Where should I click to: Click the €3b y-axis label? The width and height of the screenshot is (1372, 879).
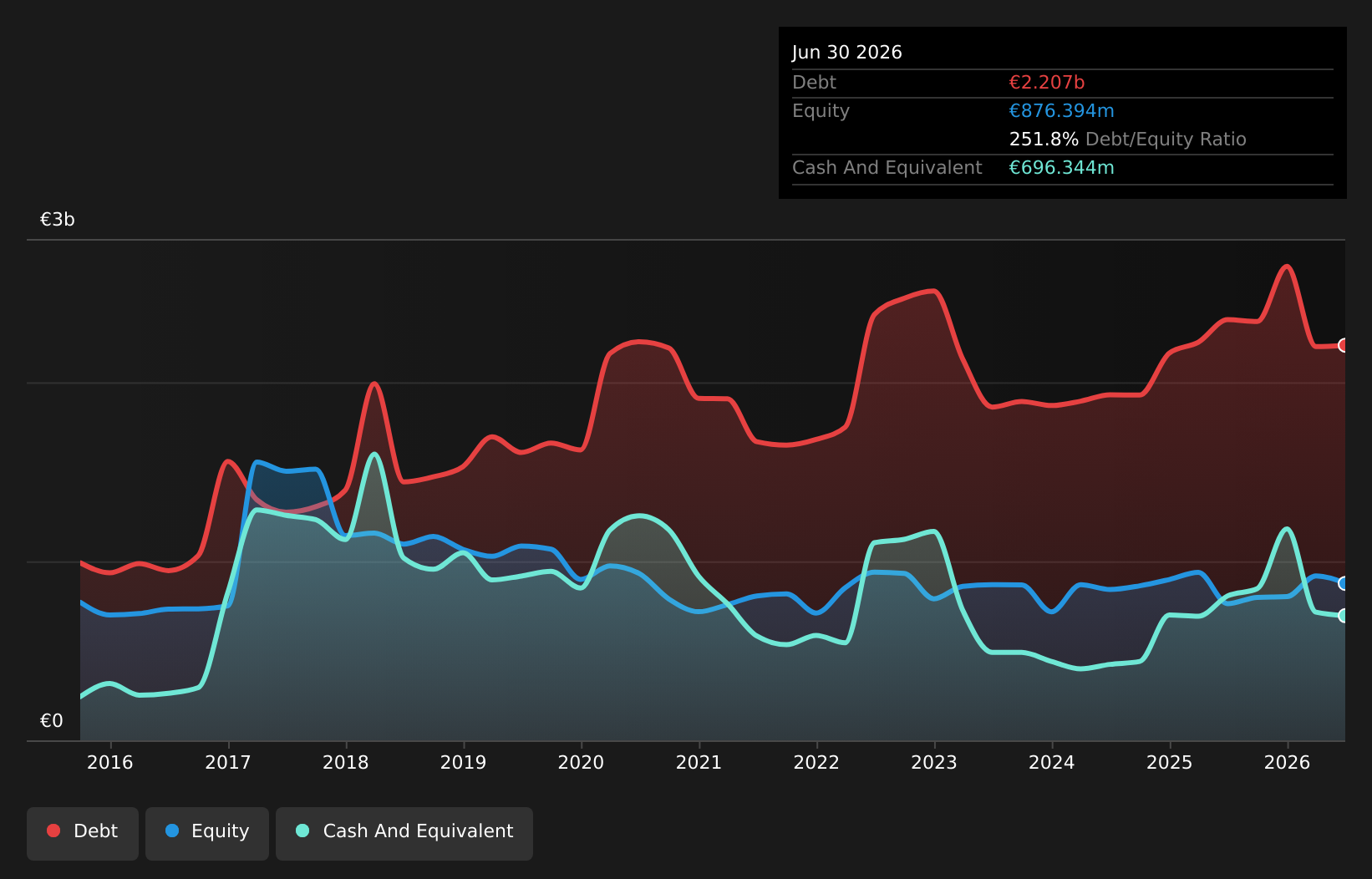[58, 220]
